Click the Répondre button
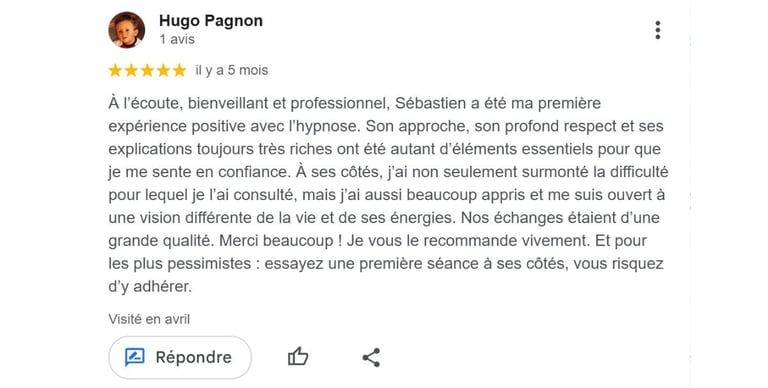The image size is (768, 388). (180, 357)
